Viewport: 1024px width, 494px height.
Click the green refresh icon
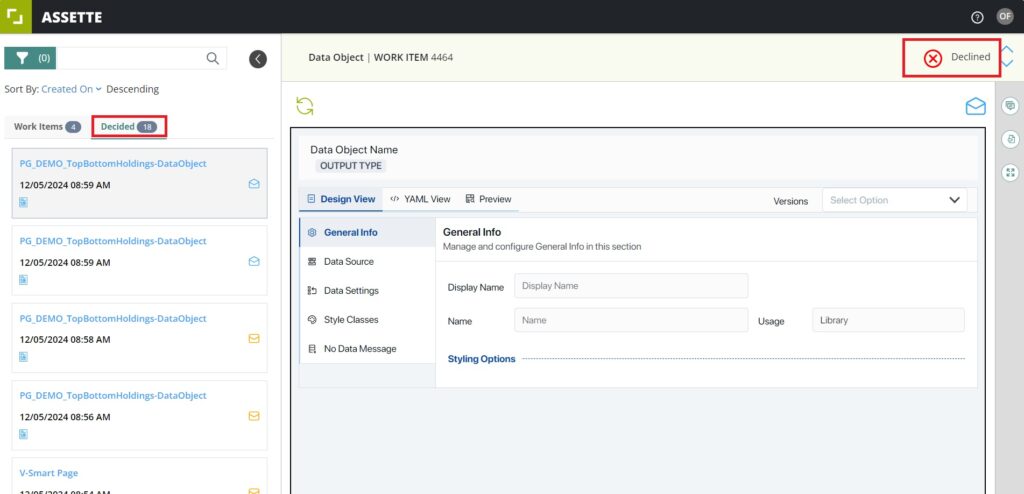click(305, 106)
